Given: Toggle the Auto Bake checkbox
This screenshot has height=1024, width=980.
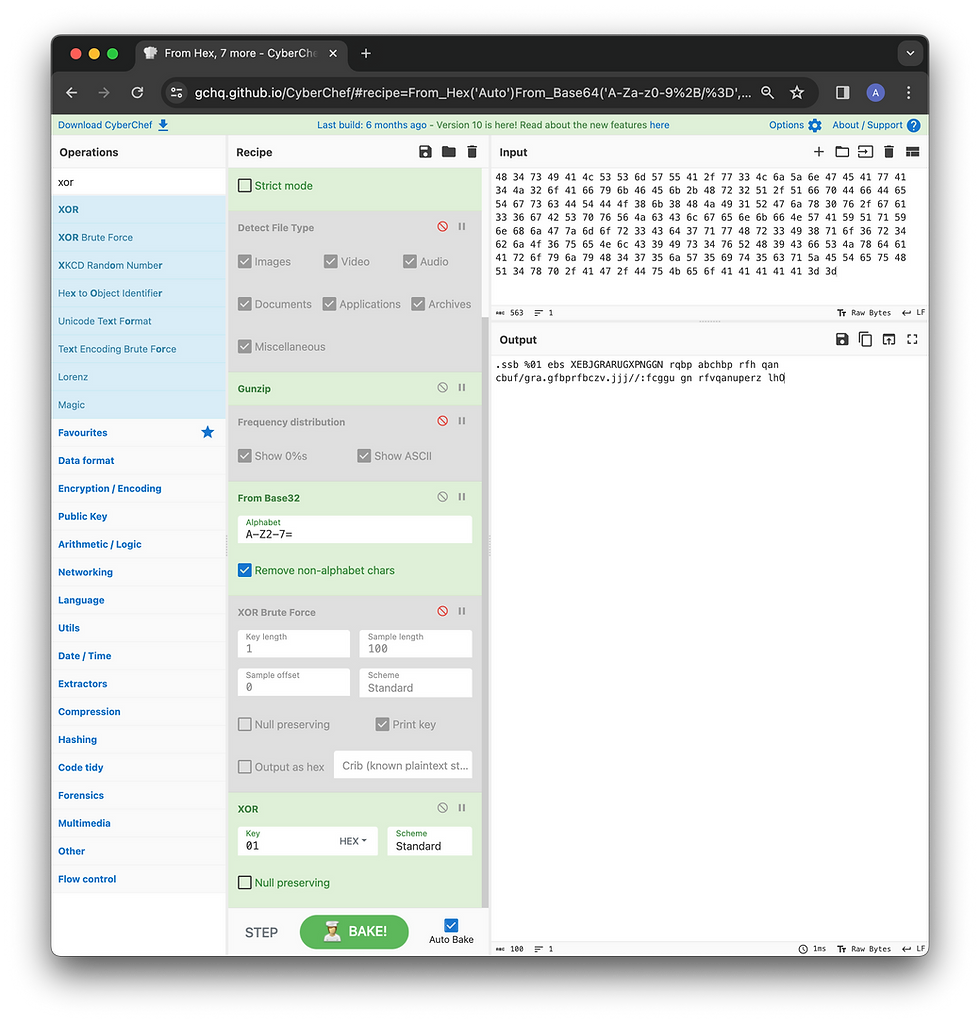Looking at the screenshot, I should (451, 925).
